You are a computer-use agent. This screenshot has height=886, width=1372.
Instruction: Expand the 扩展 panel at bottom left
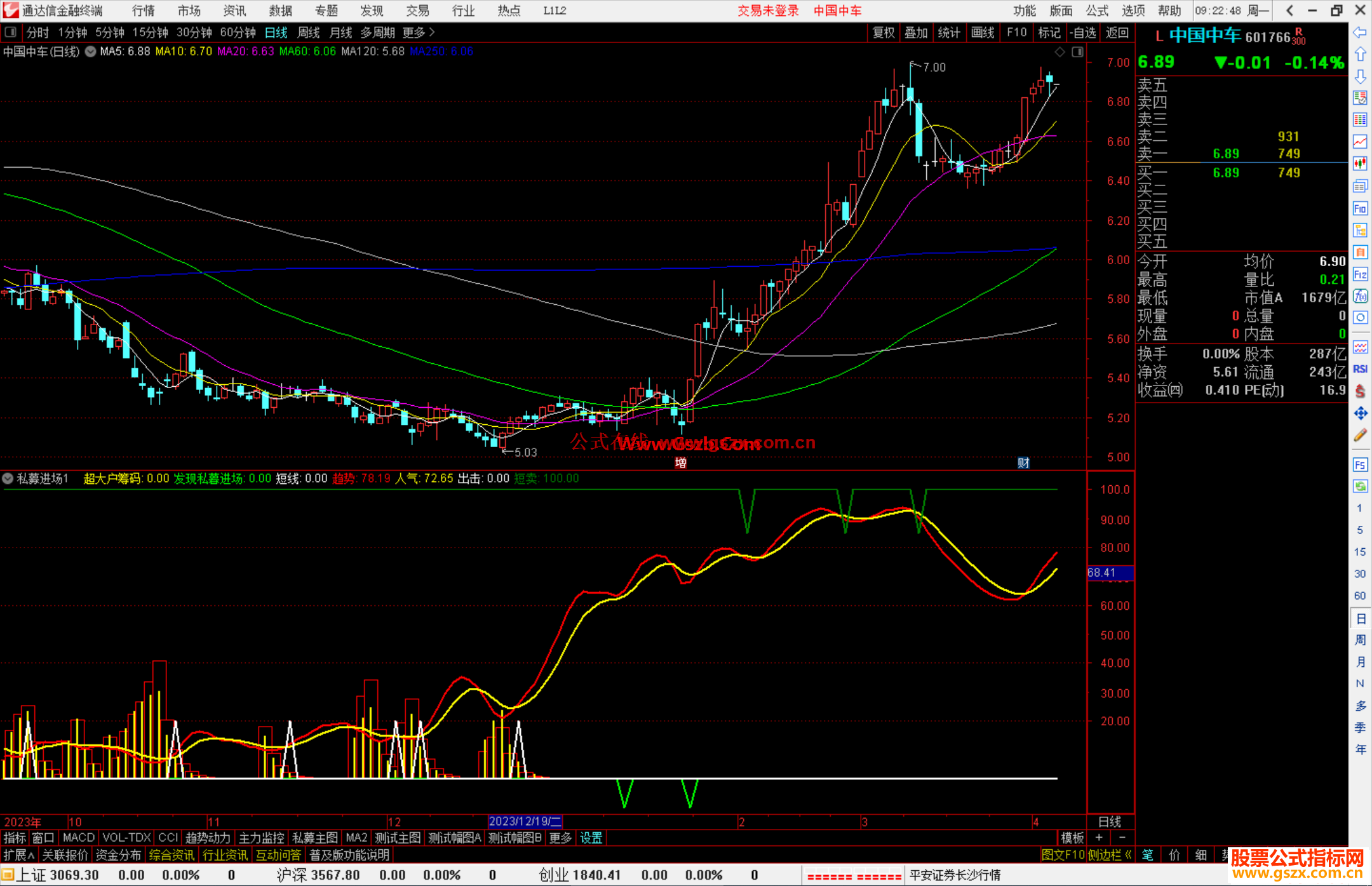point(18,855)
